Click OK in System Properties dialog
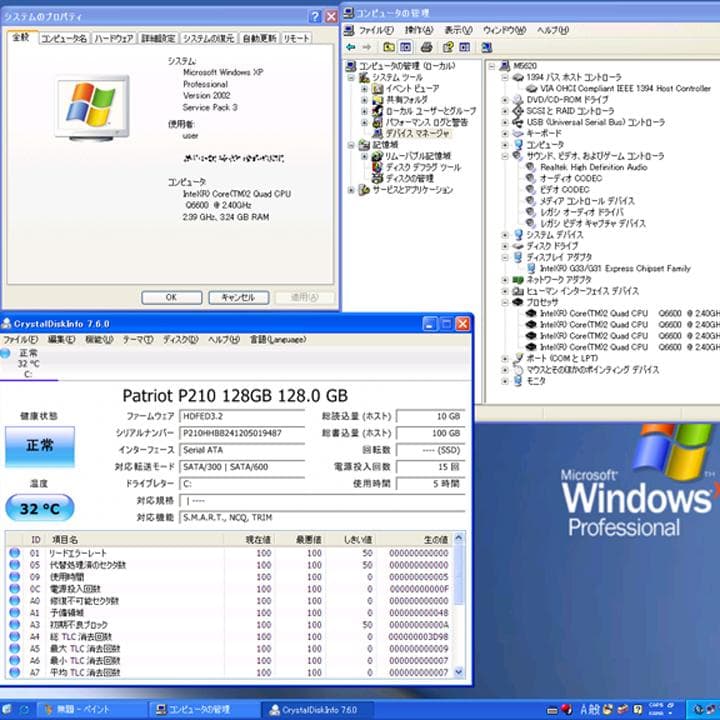 tap(172, 298)
